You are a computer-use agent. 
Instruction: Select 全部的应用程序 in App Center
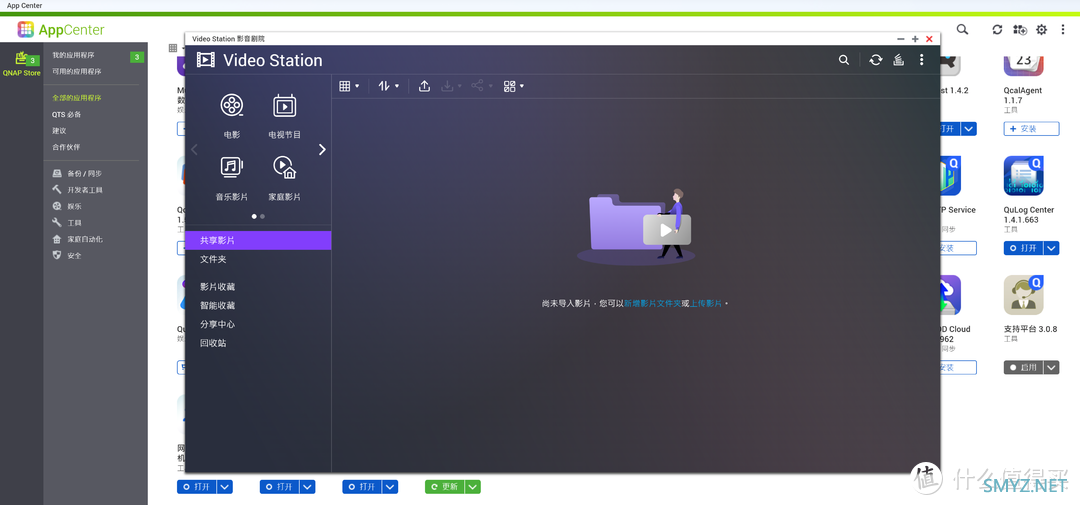tap(76, 98)
